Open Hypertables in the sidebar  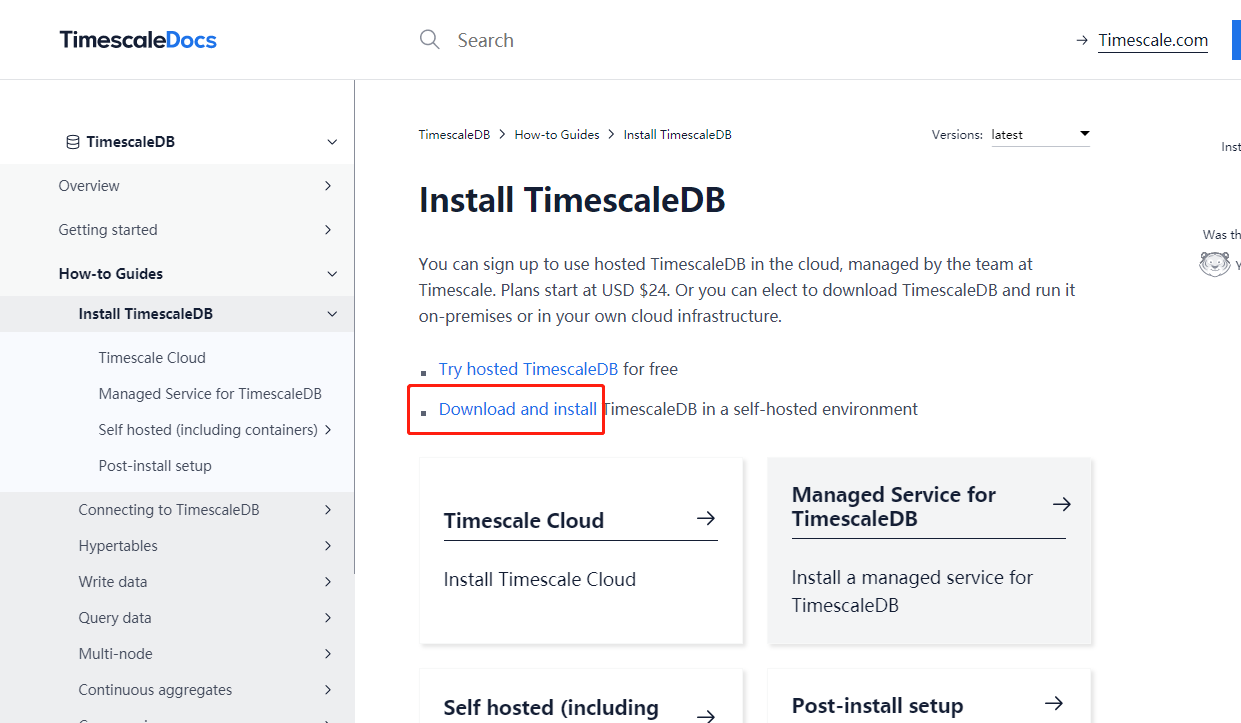[118, 546]
